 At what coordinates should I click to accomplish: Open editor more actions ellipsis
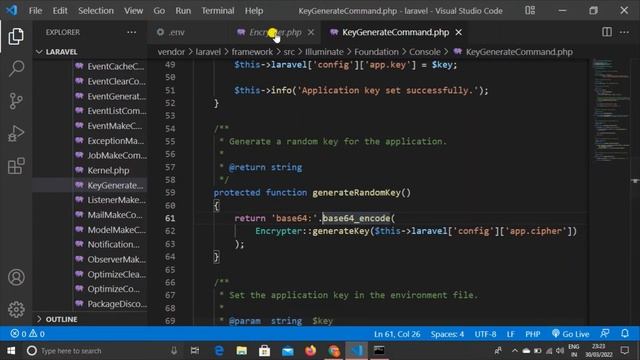tap(624, 32)
